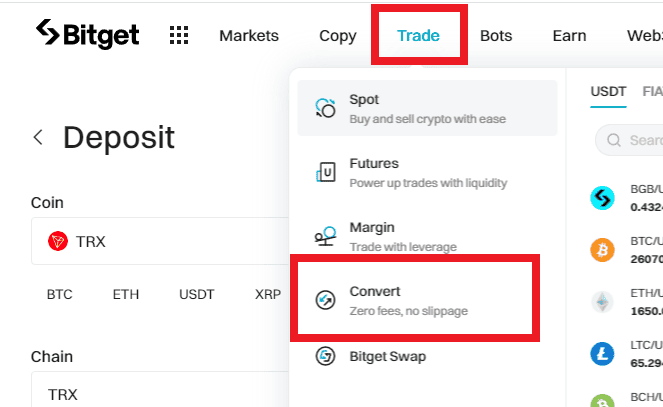
Task: Select the XRP quick coin option
Action: 268,294
